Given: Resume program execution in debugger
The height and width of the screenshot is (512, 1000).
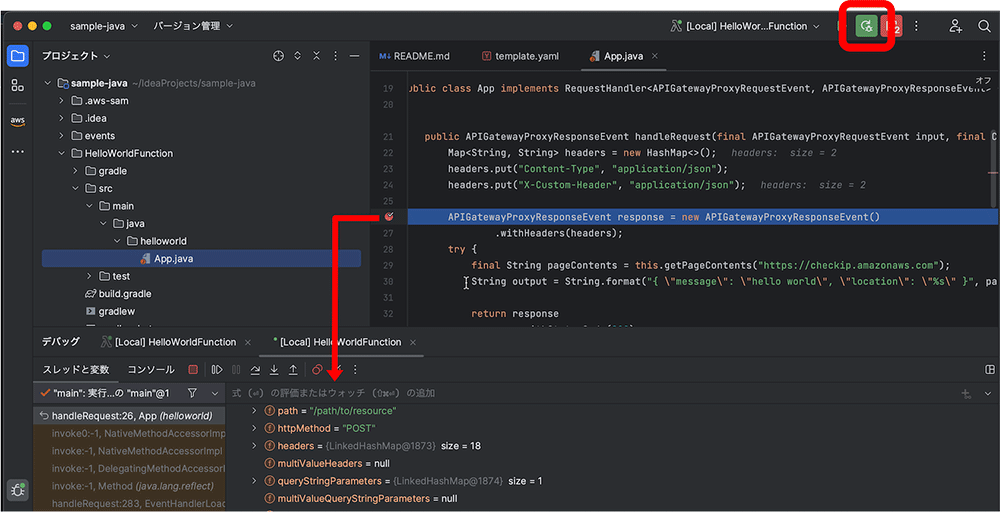Looking at the screenshot, I should coord(217,370).
